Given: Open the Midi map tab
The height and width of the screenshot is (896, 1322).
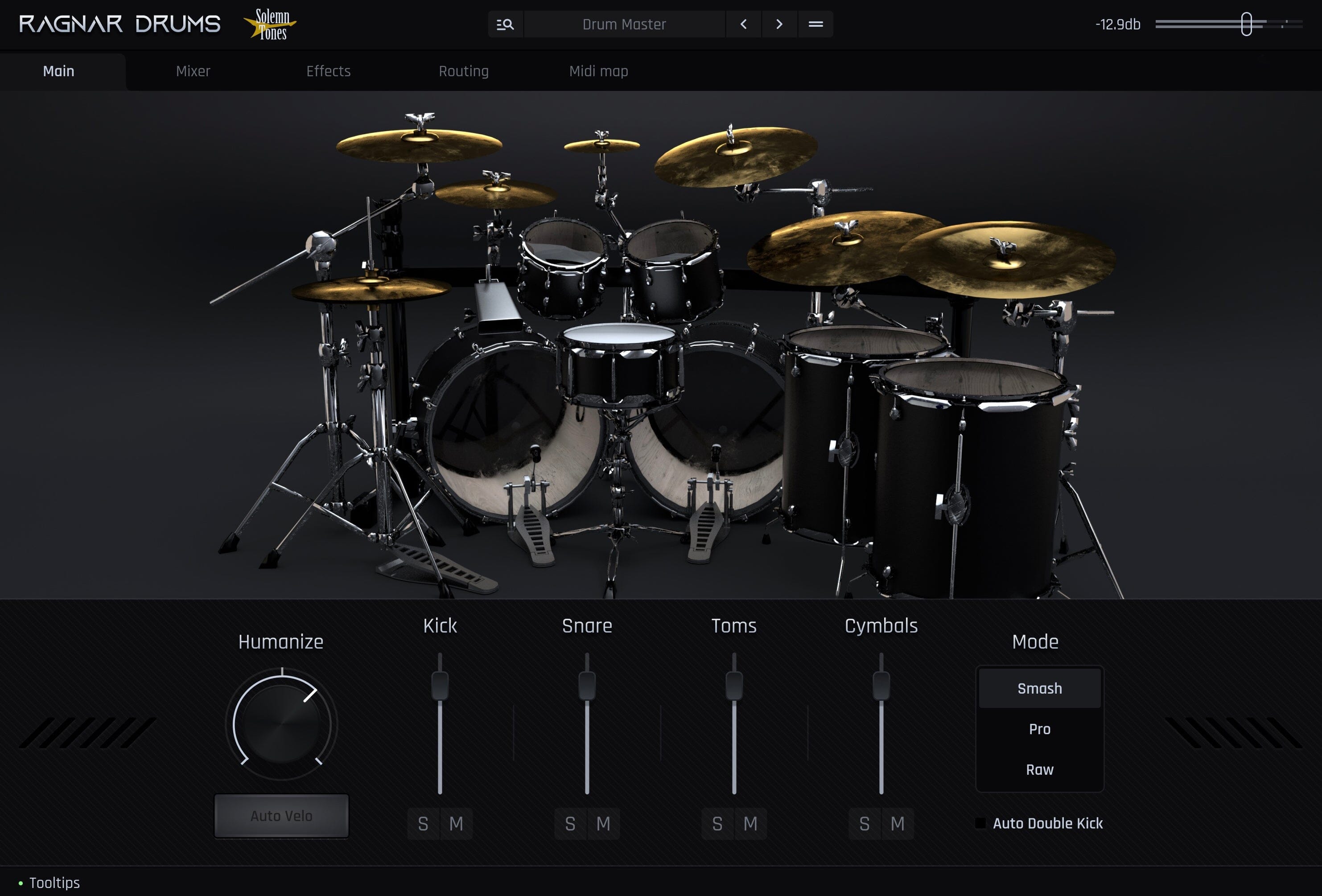Looking at the screenshot, I should (598, 71).
